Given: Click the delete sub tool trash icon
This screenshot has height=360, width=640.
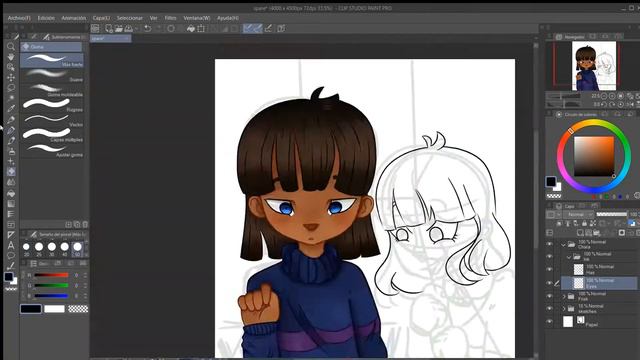Looking at the screenshot, I should coord(85,224).
